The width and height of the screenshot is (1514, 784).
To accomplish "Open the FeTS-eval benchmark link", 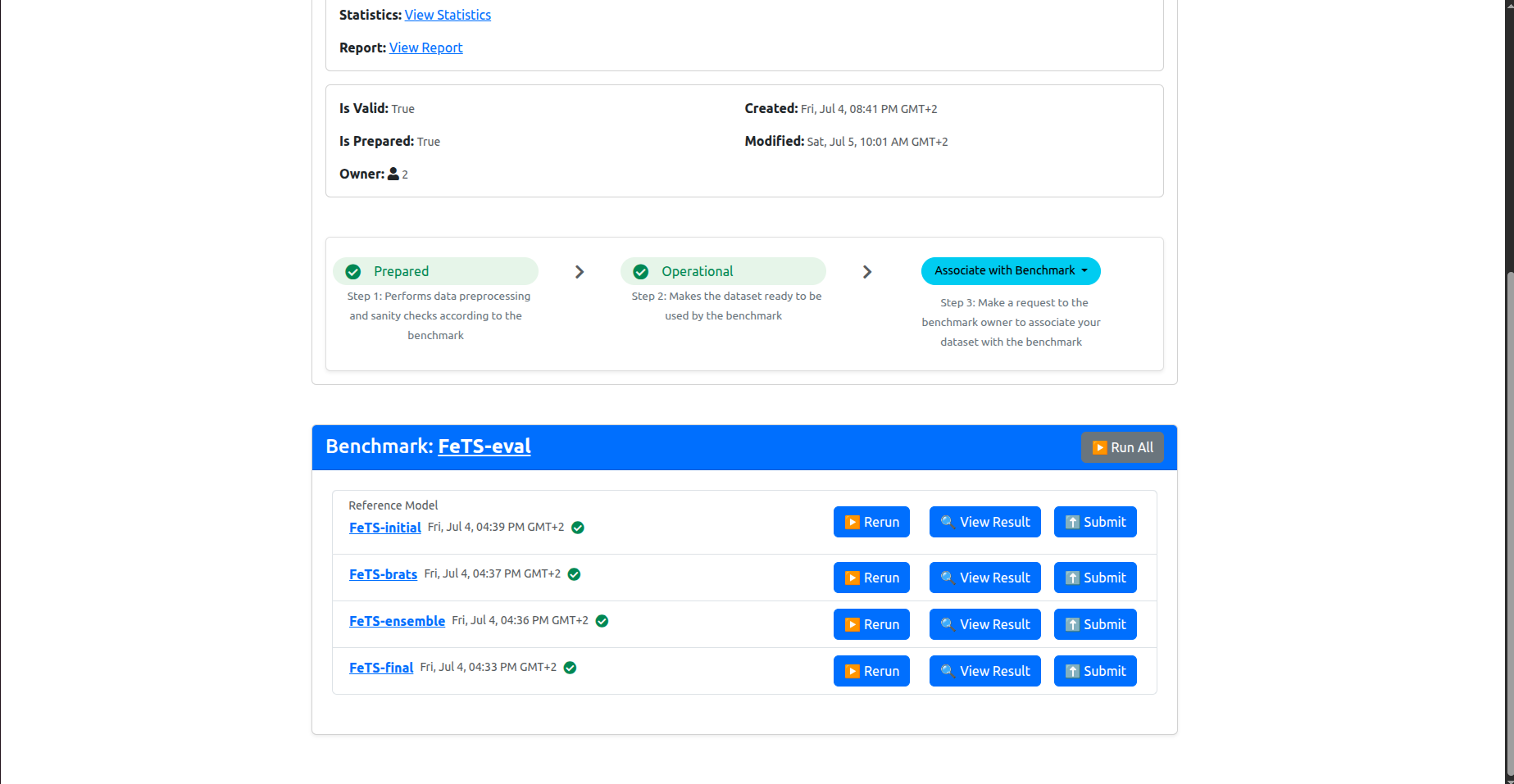I will coord(484,446).
